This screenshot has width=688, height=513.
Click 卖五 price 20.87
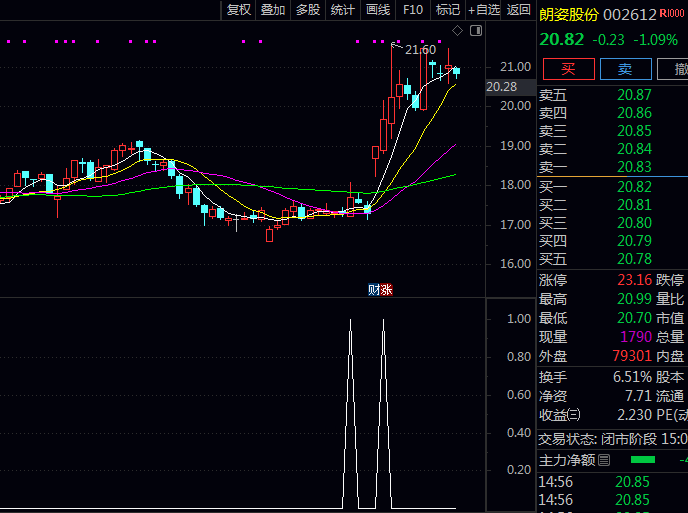coord(634,95)
